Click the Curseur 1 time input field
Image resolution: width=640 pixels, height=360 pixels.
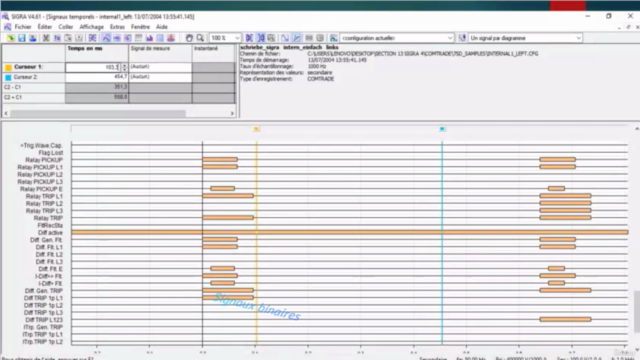pyautogui.click(x=93, y=67)
